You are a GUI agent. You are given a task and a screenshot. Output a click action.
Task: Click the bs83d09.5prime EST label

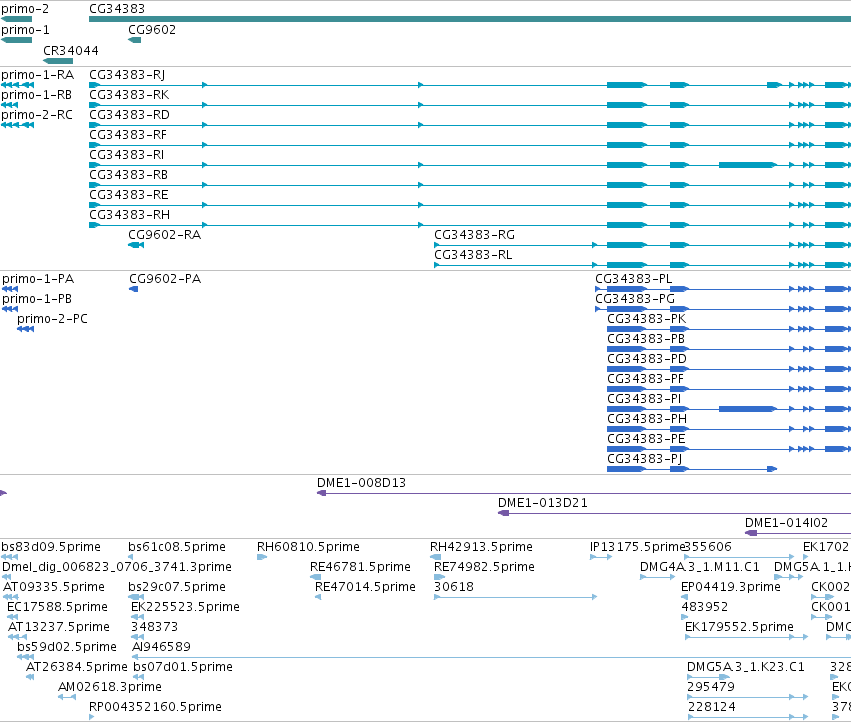pyautogui.click(x=51, y=547)
